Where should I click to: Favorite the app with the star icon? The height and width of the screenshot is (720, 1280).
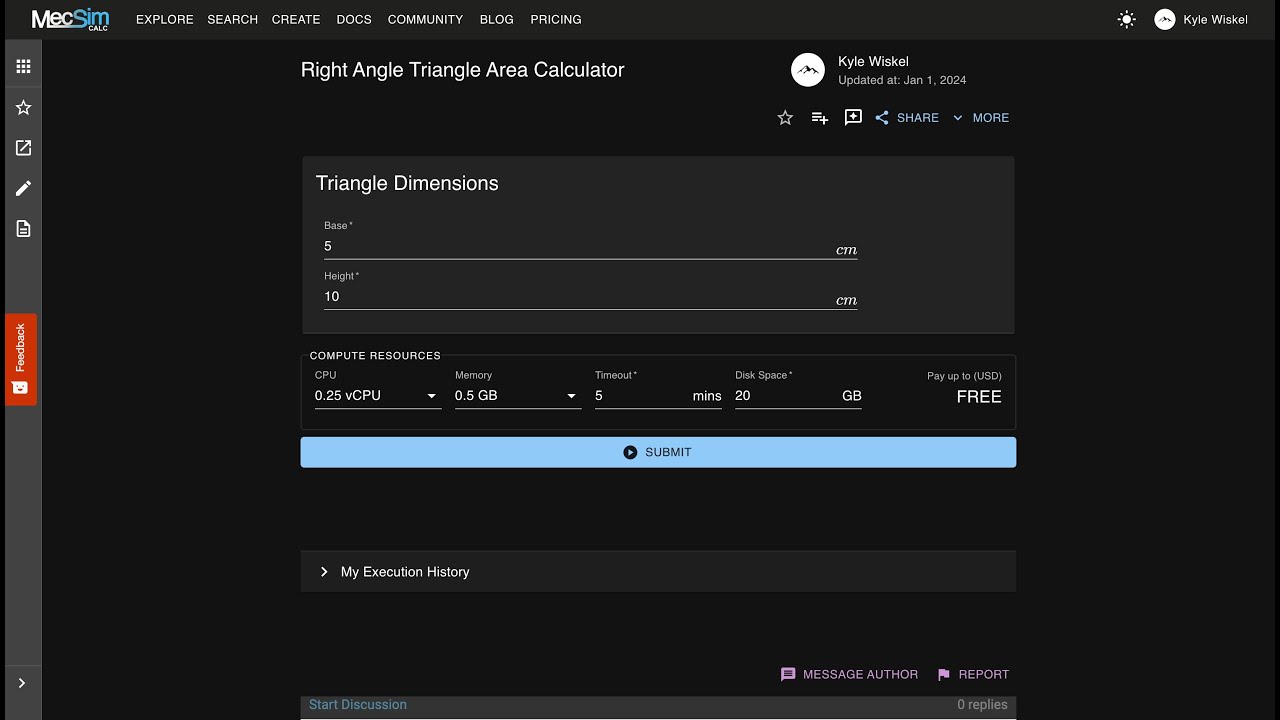coord(785,118)
